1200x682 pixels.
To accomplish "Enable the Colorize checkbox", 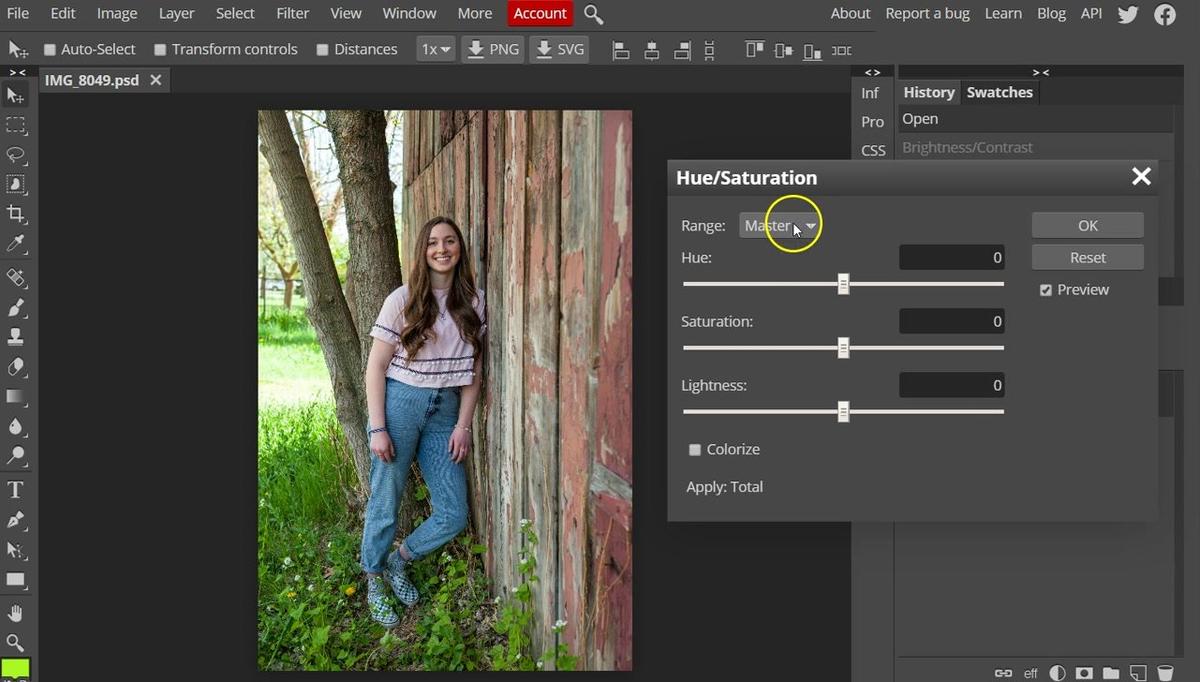I will (695, 450).
